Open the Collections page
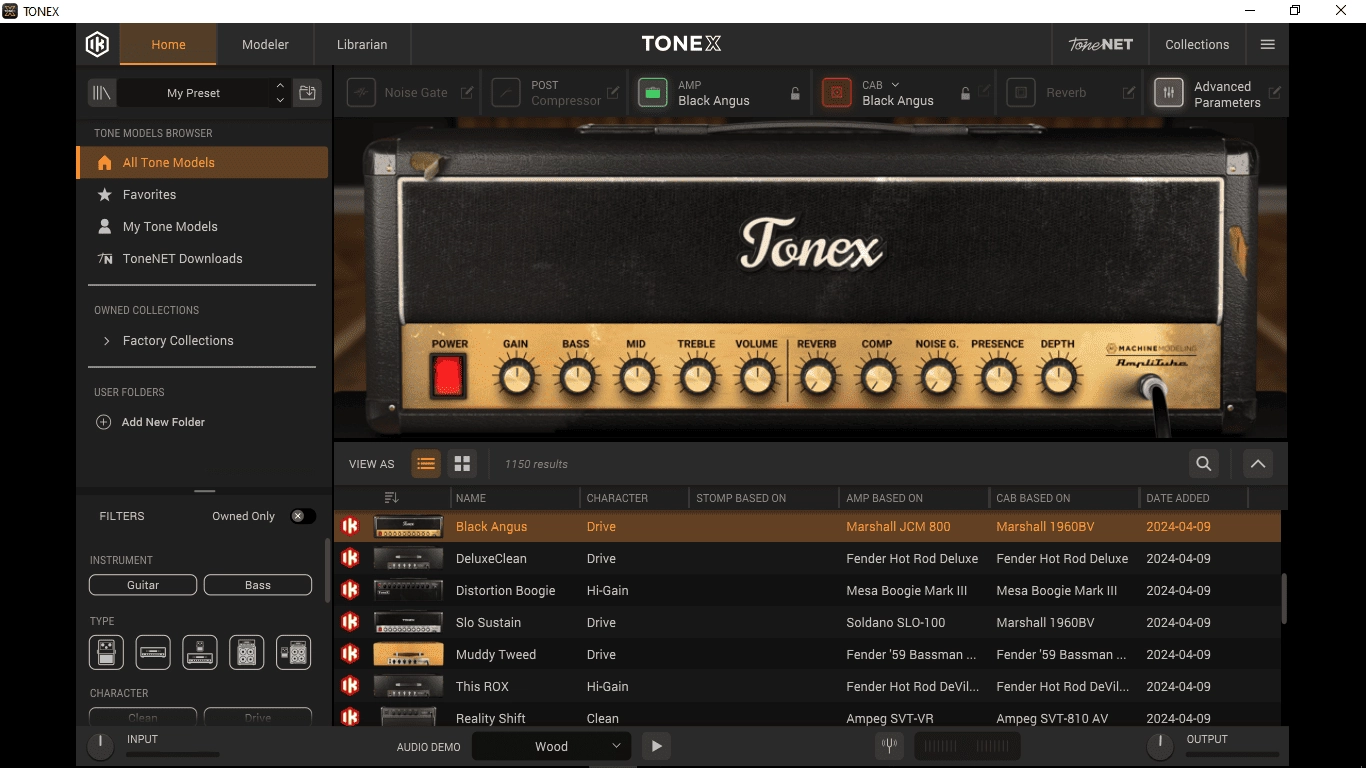Image resolution: width=1366 pixels, height=768 pixels. 1197,44
